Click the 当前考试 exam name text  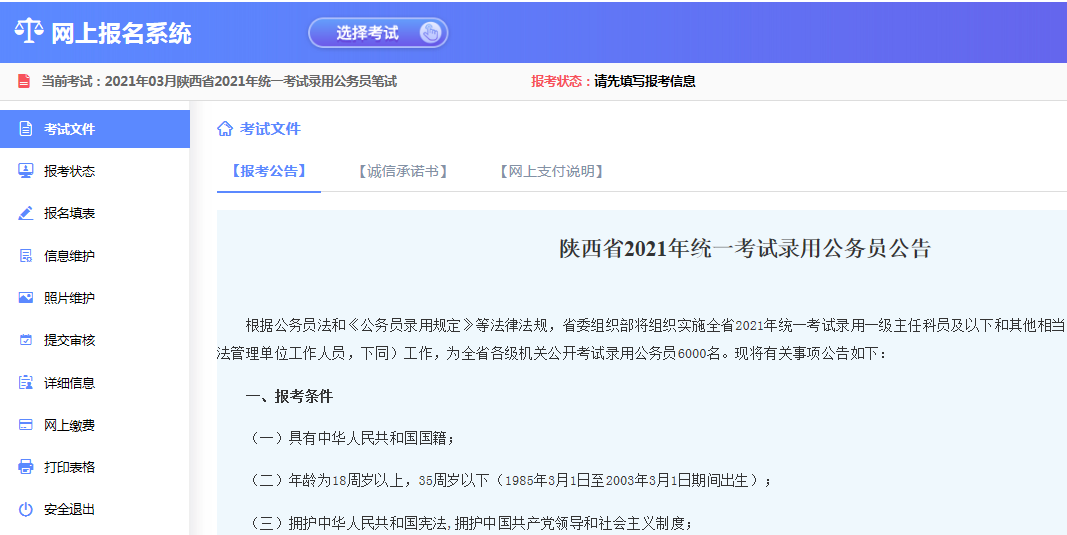pos(219,81)
